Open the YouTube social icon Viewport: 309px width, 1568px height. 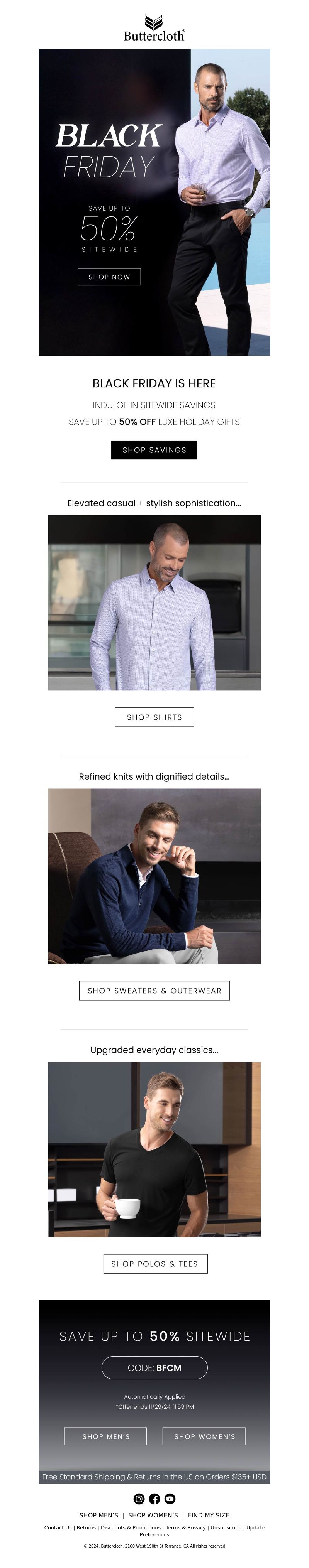170,1499
